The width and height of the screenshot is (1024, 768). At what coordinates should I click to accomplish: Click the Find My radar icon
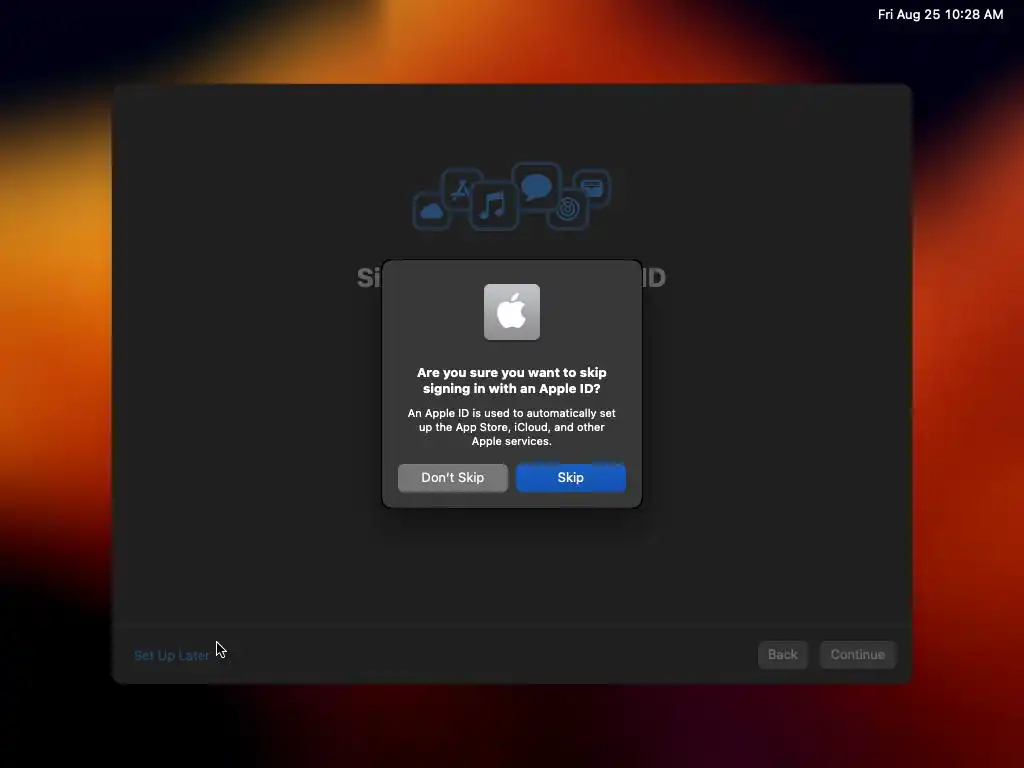[568, 209]
